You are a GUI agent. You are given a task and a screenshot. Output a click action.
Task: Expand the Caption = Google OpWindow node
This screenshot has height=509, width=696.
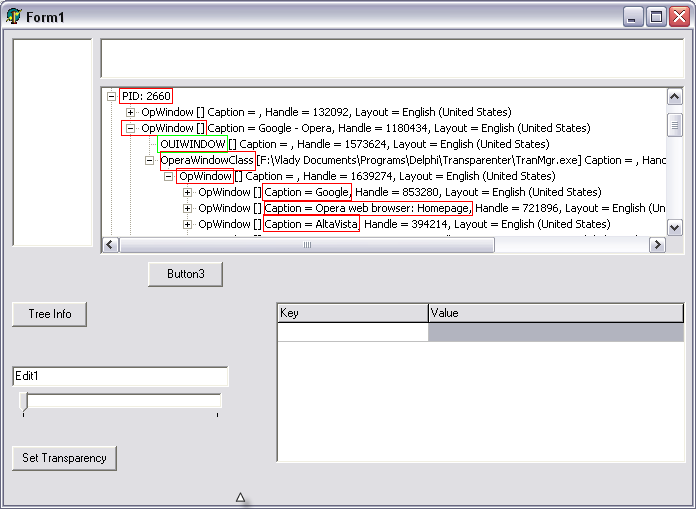pos(188,192)
